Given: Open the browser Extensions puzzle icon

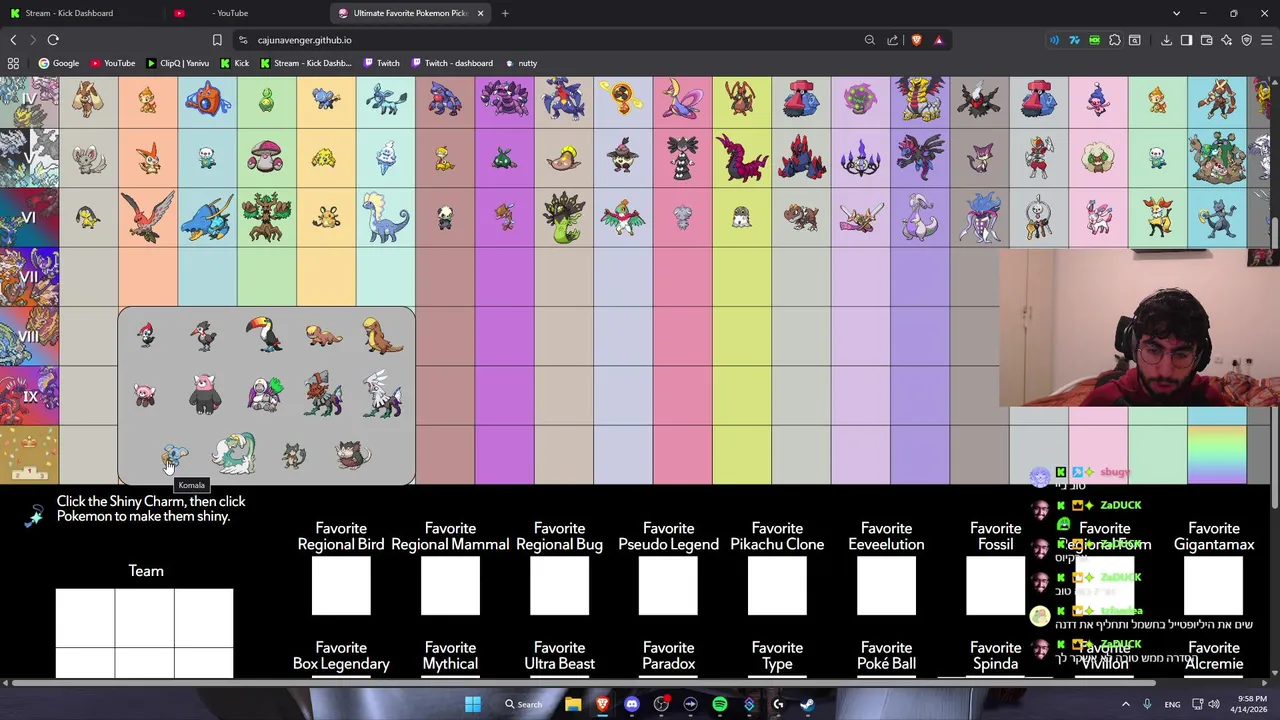Looking at the screenshot, I should tap(1115, 40).
